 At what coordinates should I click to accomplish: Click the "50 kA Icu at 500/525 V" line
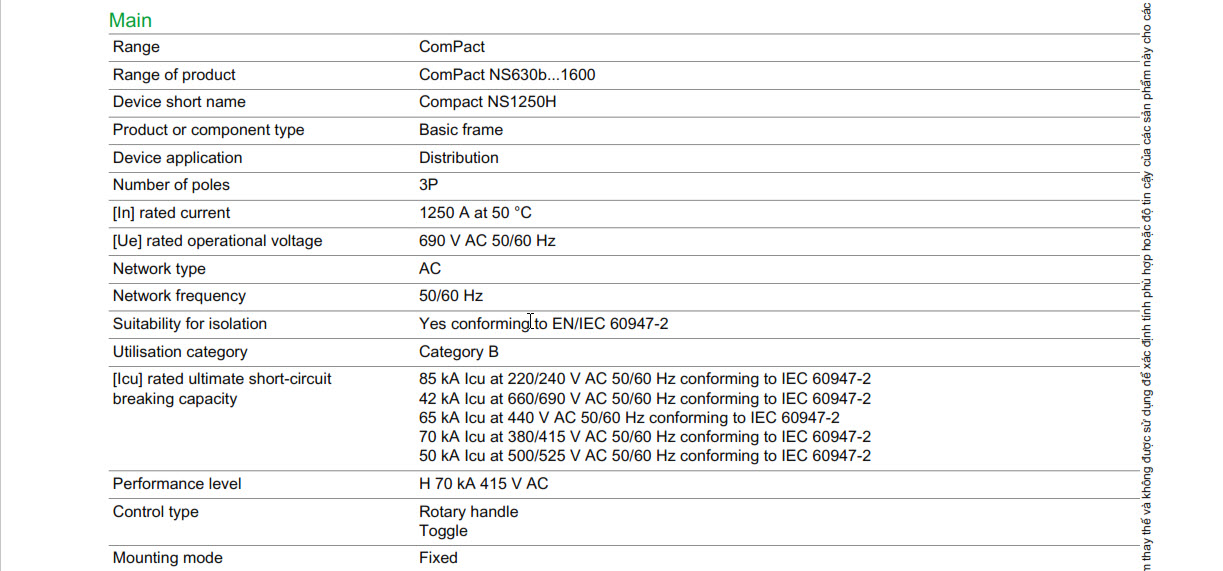pyautogui.click(x=645, y=456)
